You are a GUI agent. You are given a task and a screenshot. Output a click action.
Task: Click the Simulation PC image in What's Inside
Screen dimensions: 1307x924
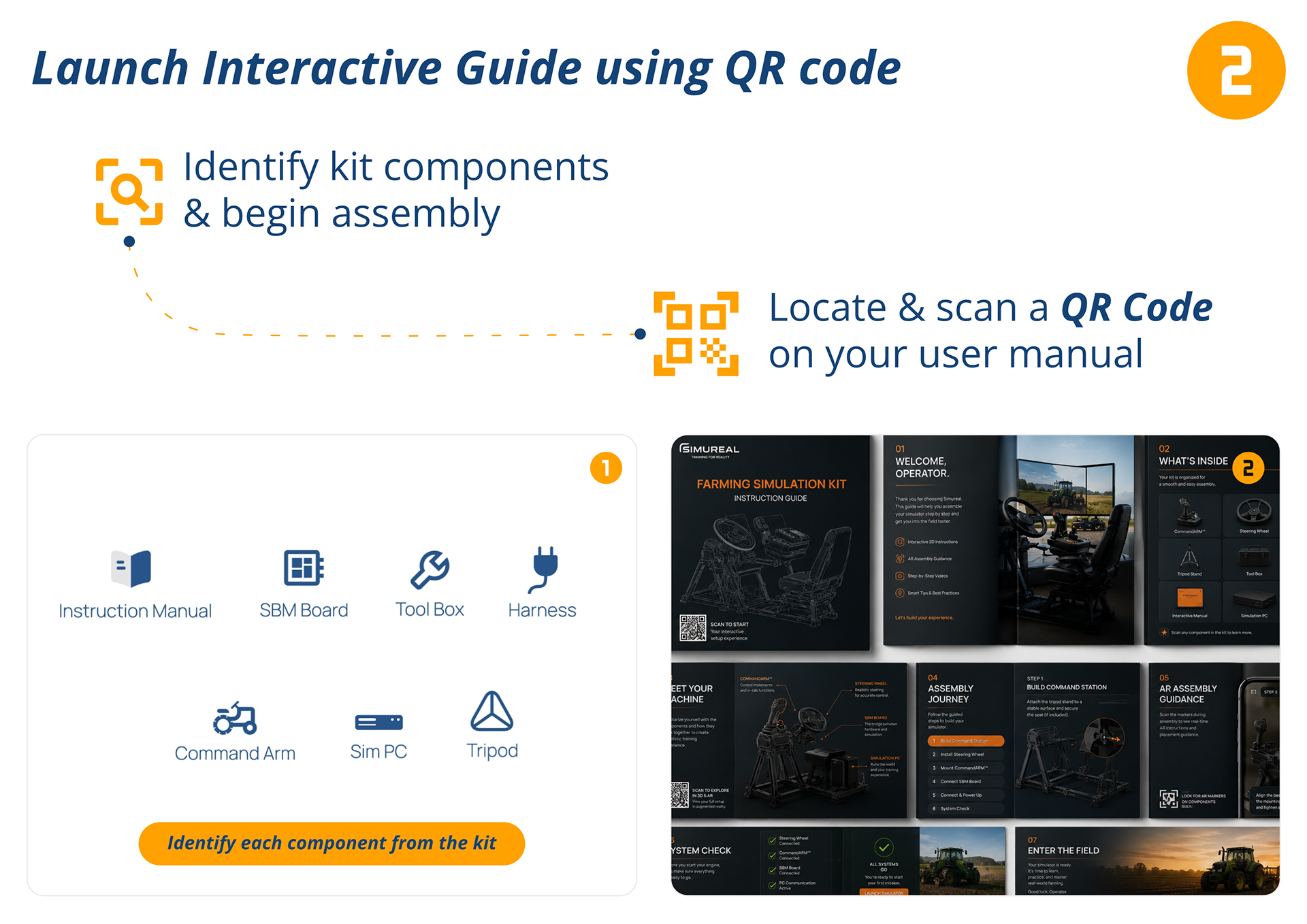coord(1254,600)
